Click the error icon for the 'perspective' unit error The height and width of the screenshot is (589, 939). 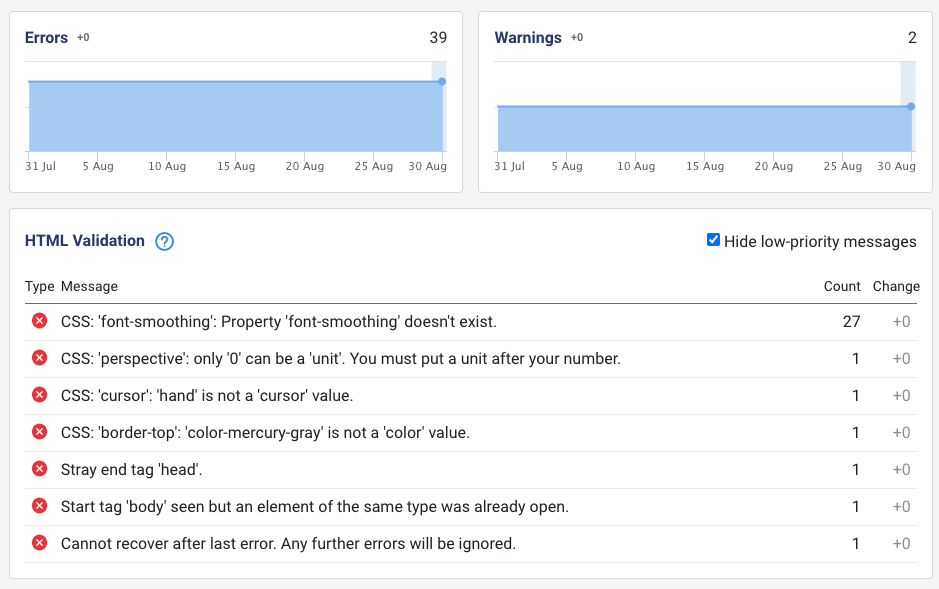38,358
